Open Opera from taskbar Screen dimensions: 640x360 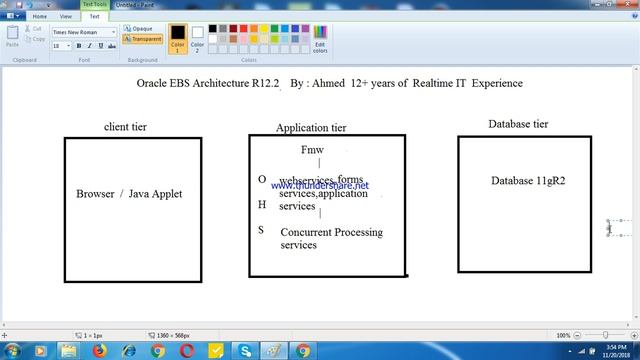(x=187, y=351)
